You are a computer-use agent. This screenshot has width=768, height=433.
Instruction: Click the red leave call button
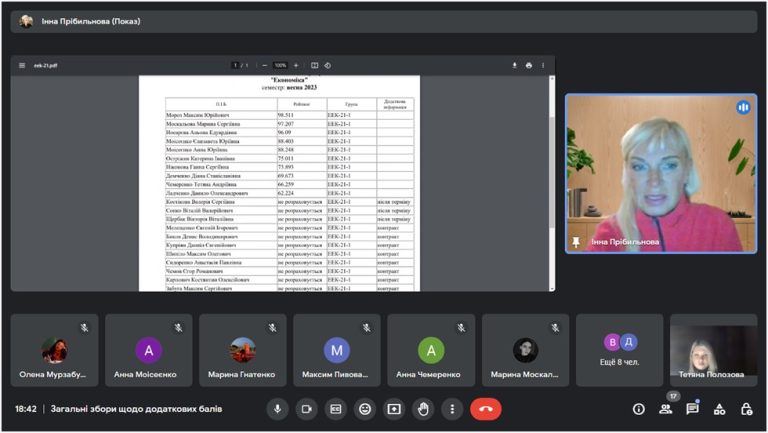pos(485,409)
